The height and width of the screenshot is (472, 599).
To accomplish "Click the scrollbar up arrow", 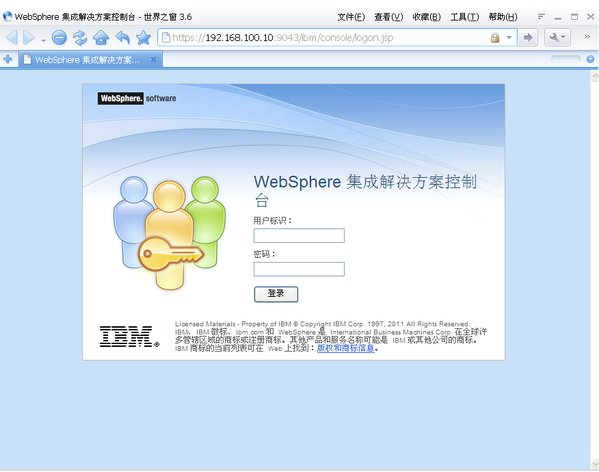I will point(595,77).
